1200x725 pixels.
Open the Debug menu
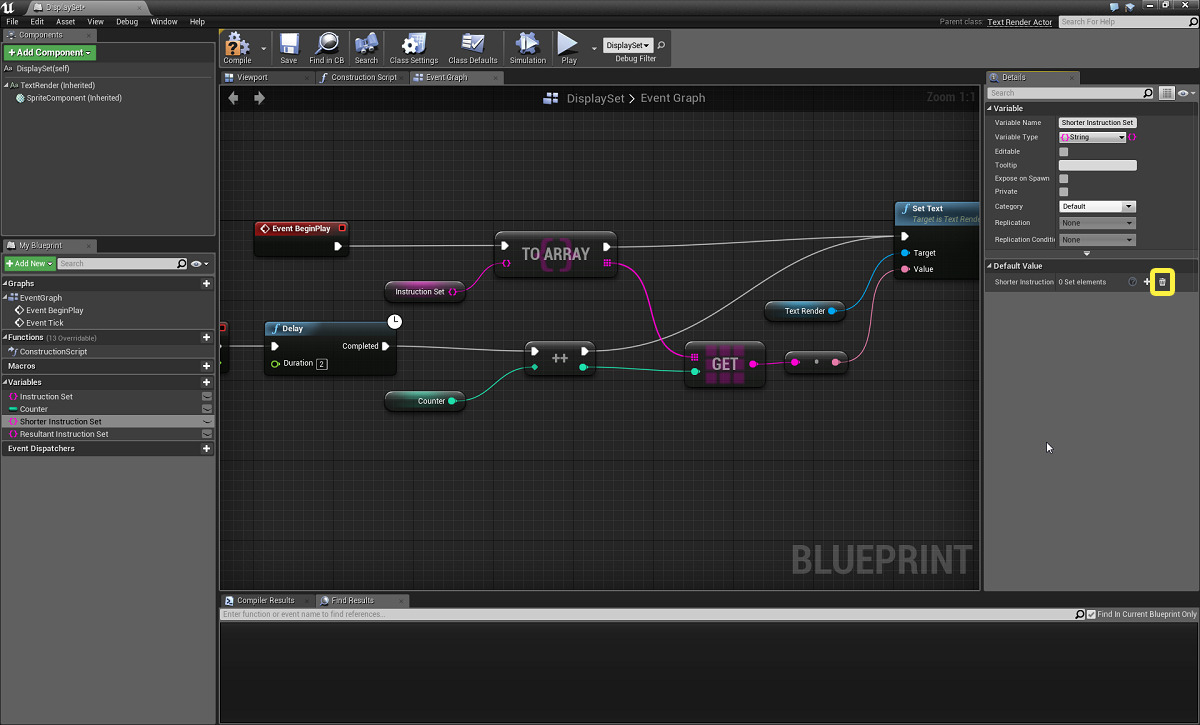pos(126,21)
